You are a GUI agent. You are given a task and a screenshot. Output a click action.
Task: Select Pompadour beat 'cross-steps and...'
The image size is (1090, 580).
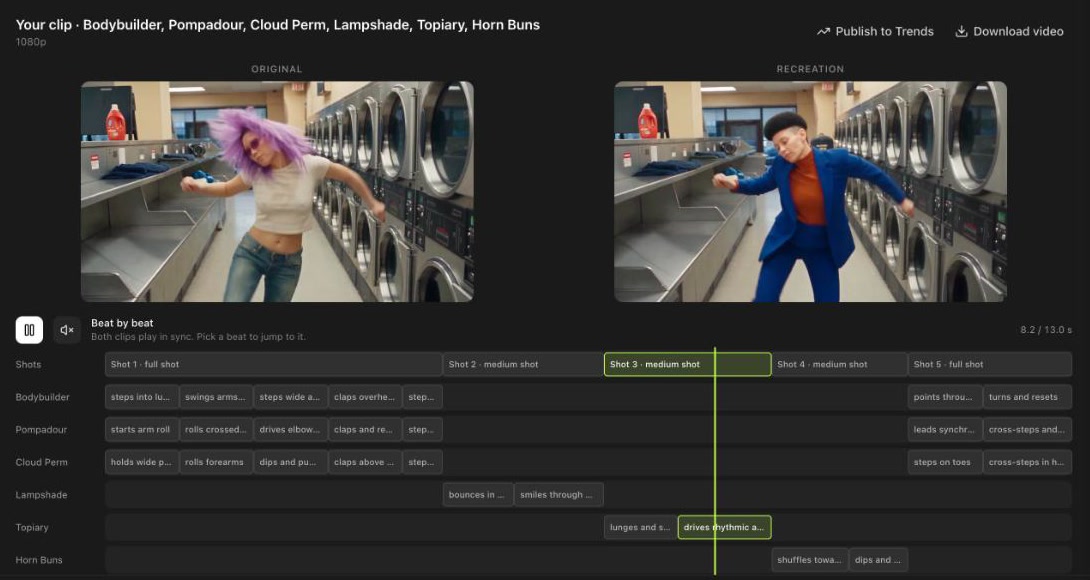(1027, 430)
